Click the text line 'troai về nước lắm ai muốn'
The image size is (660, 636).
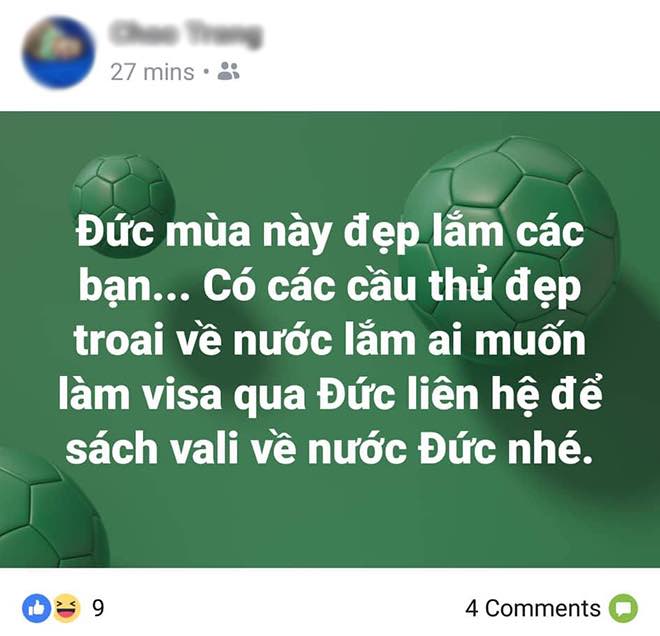pos(330,340)
